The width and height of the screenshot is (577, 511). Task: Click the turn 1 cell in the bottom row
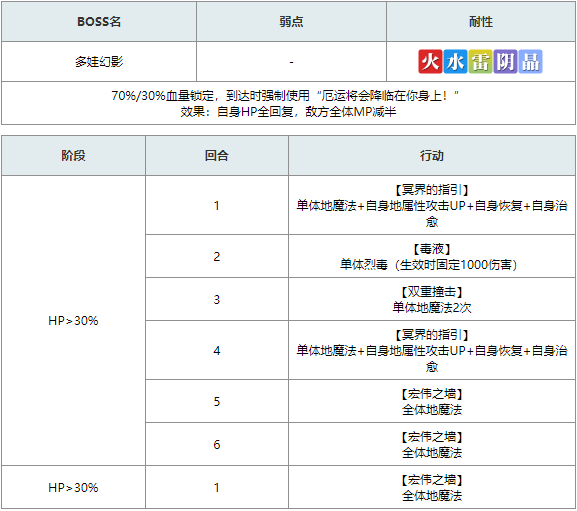tap(217, 487)
